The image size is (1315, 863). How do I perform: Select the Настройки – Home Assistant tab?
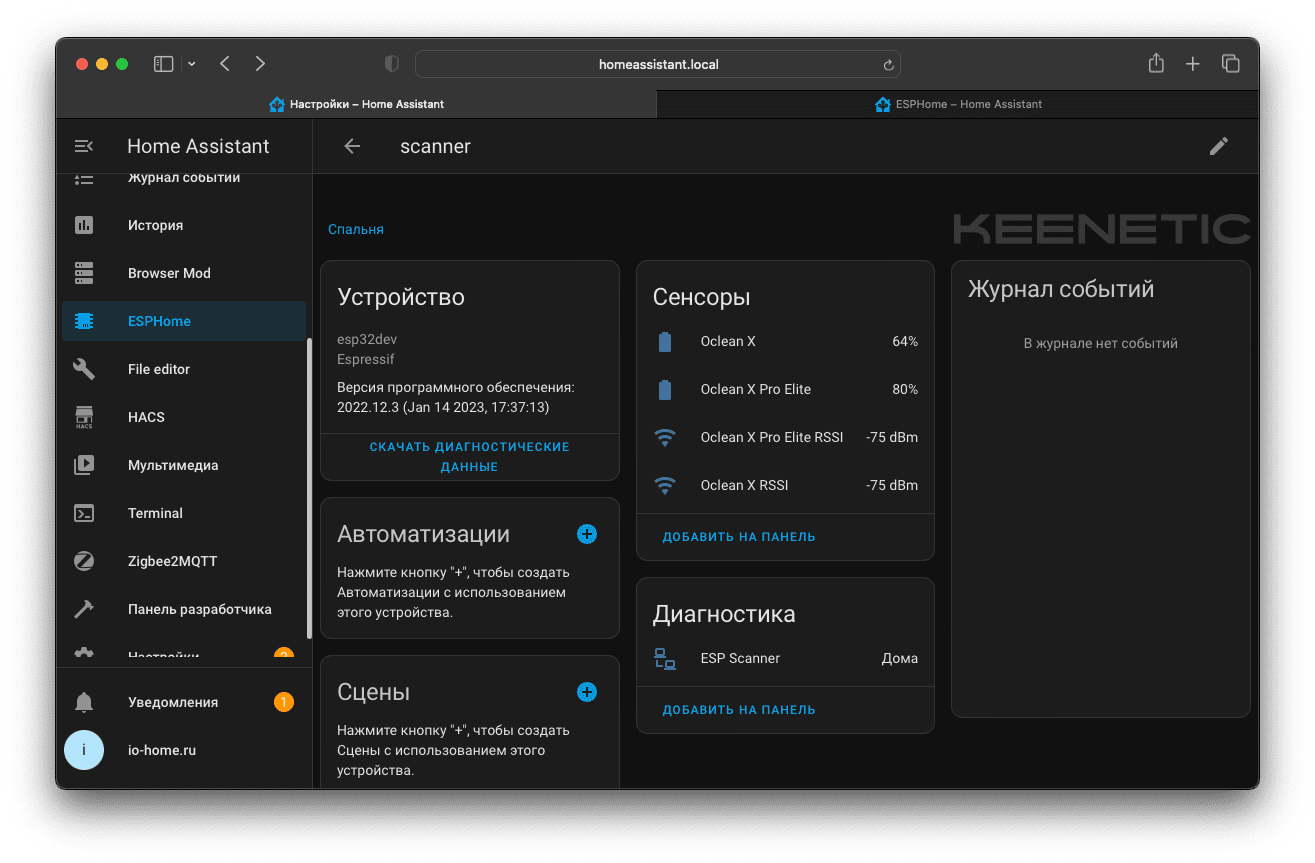(x=356, y=104)
